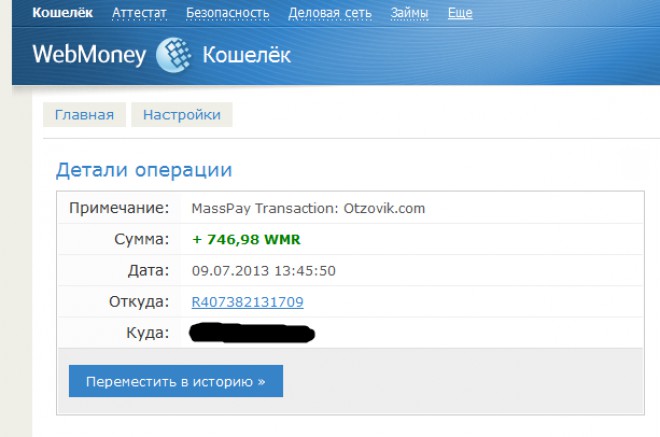This screenshot has width=660, height=437.
Task: Select the date 09.07.2013 13:45:50
Action: (x=263, y=270)
